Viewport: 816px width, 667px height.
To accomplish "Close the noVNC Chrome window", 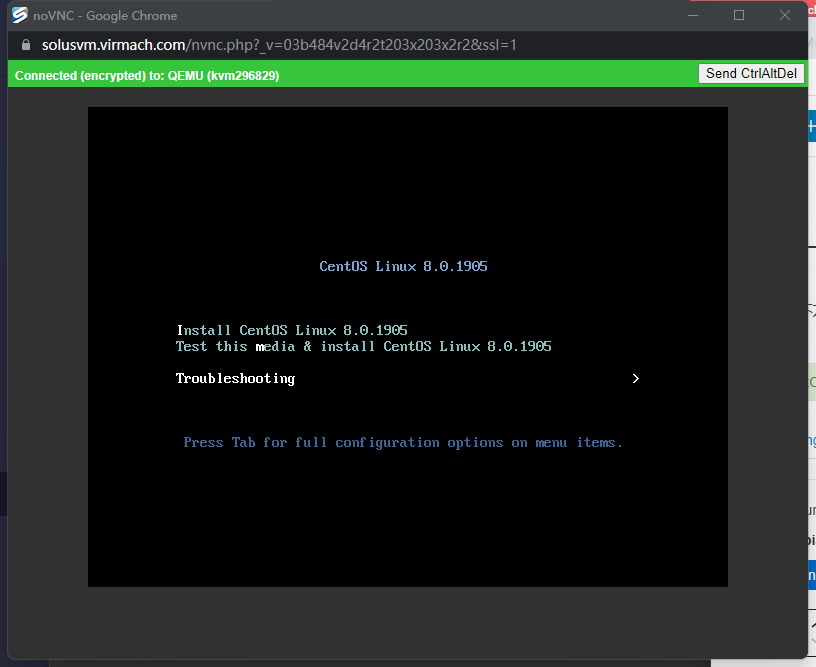I will pyautogui.click(x=785, y=16).
